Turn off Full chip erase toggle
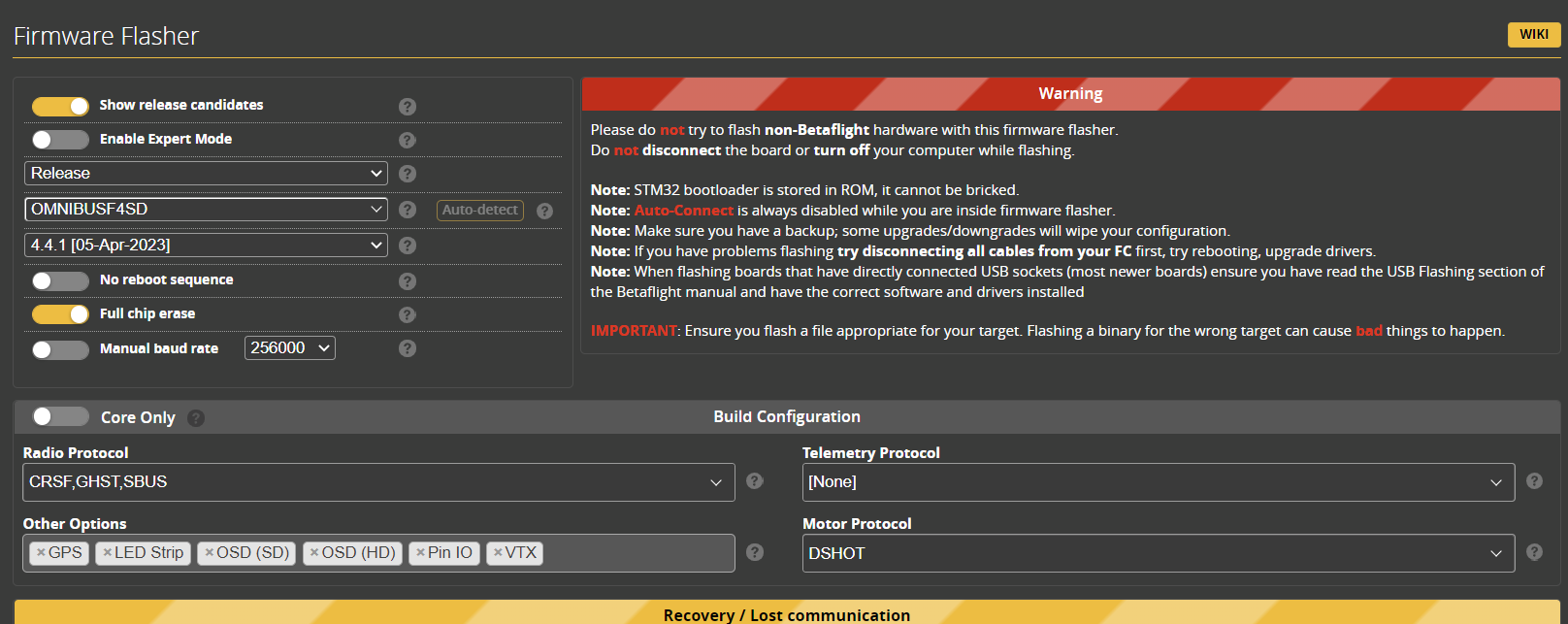1568x624 pixels. 60,314
